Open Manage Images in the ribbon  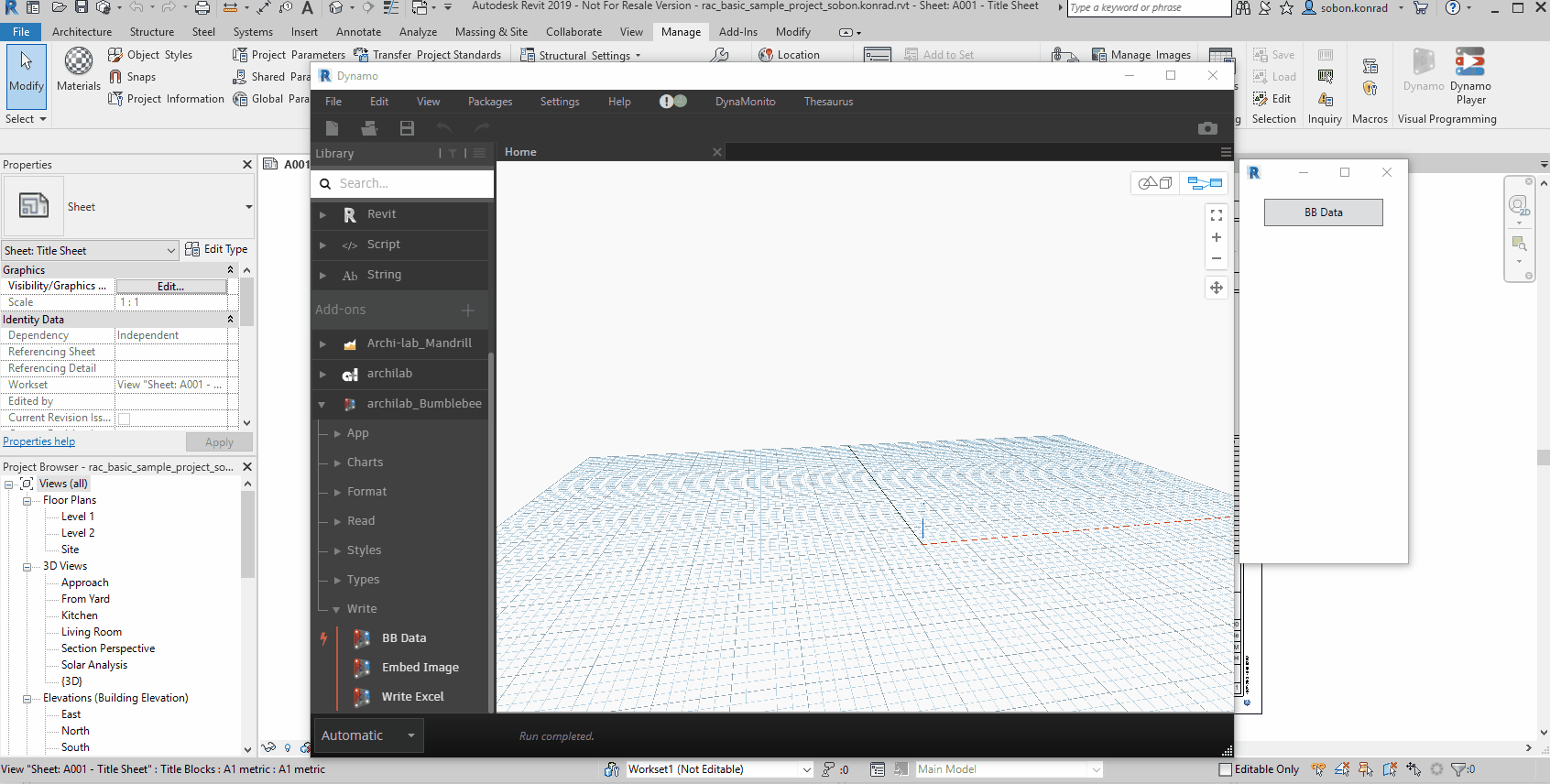point(1141,55)
